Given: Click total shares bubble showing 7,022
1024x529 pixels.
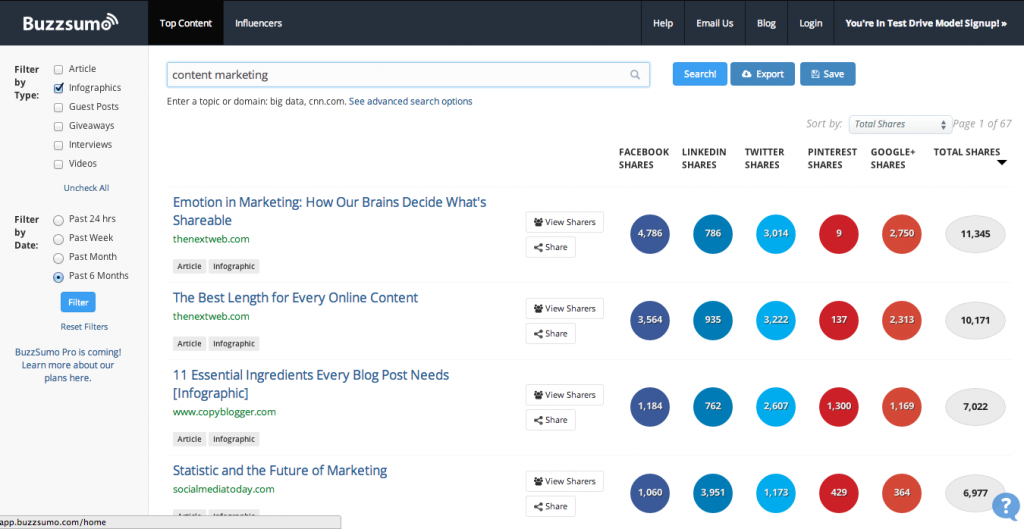Looking at the screenshot, I should (x=975, y=406).
